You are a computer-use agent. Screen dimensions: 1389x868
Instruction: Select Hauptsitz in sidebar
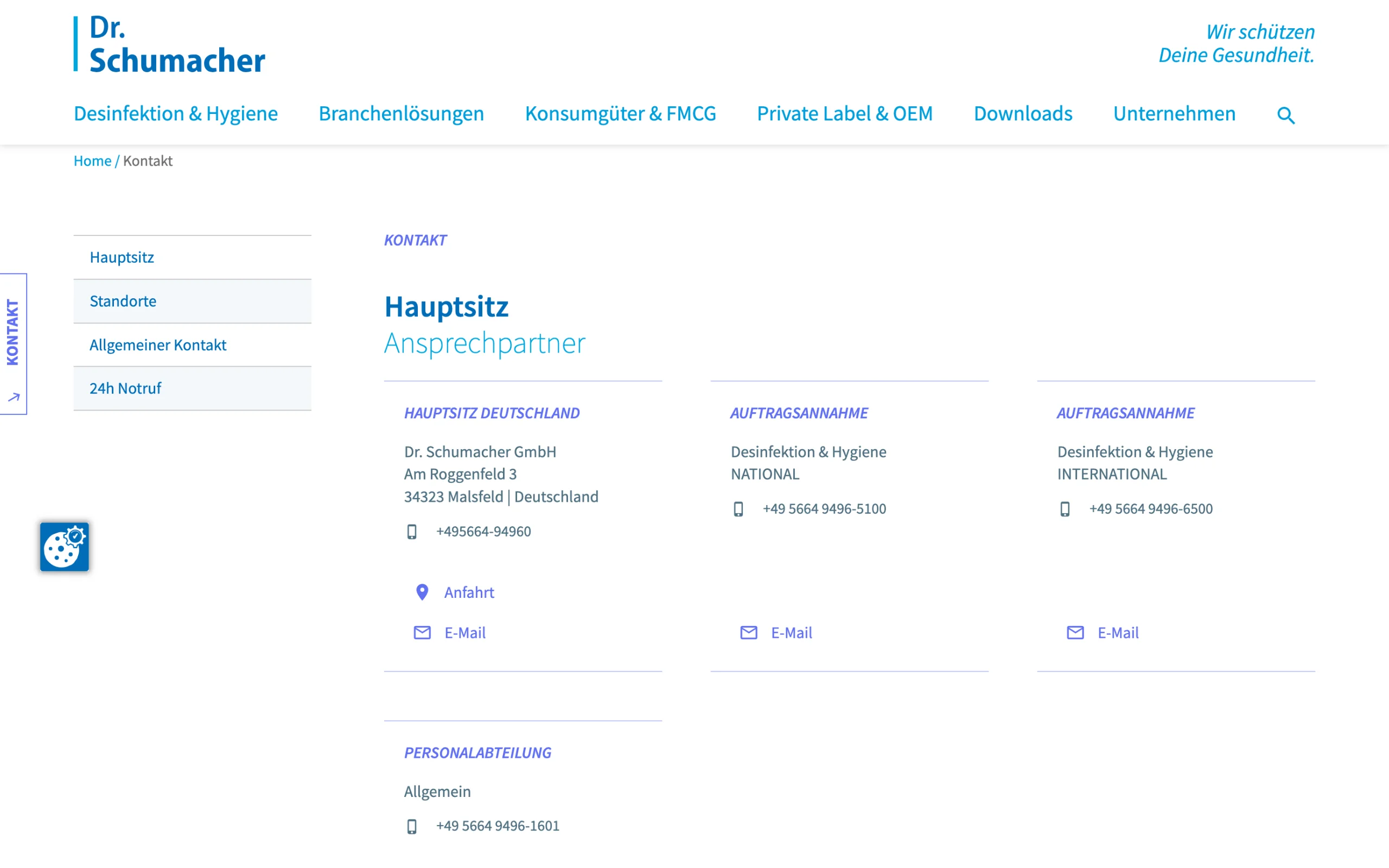192,257
